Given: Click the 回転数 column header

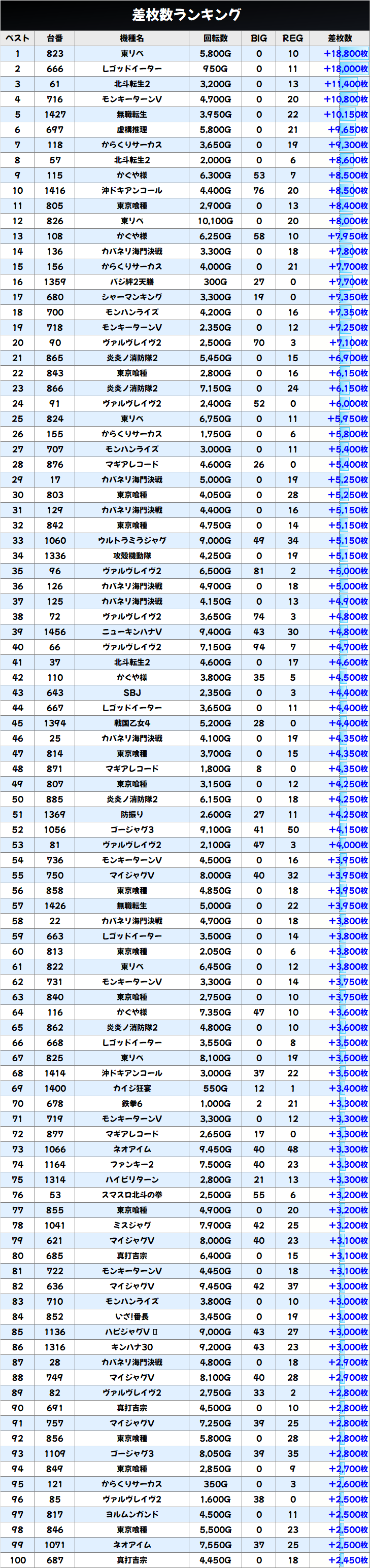Looking at the screenshot, I should 215,39.
